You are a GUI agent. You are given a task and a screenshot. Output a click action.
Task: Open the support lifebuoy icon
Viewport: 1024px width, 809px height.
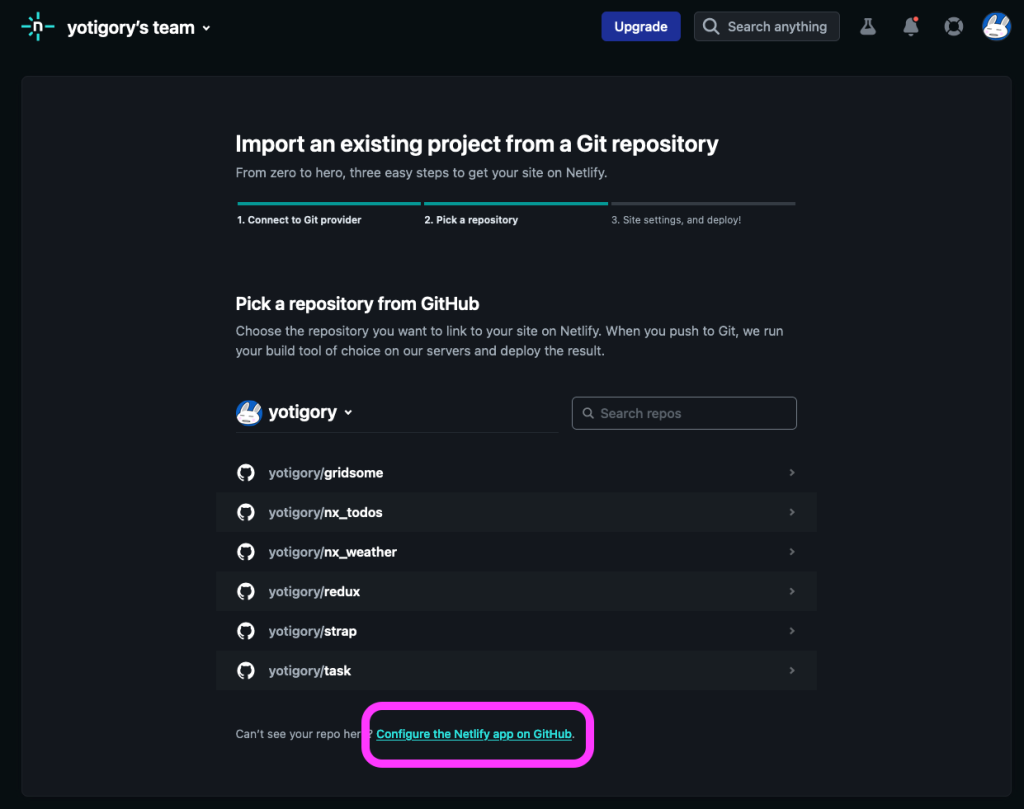953,27
